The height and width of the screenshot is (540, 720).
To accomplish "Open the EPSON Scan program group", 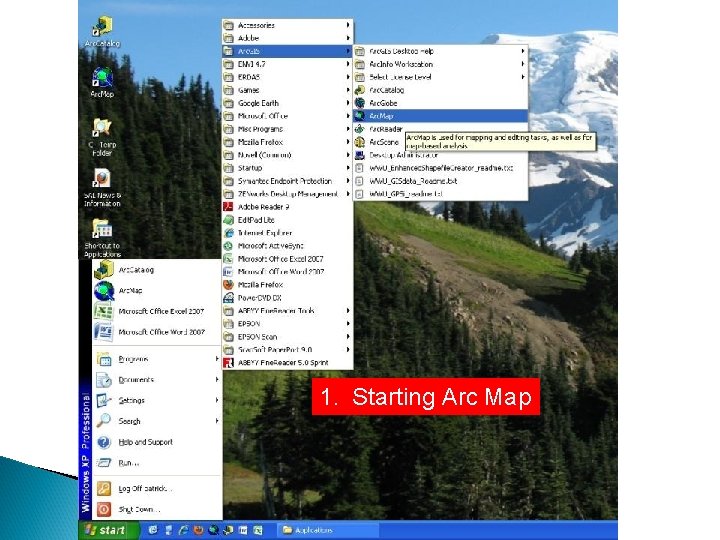I will 287,337.
